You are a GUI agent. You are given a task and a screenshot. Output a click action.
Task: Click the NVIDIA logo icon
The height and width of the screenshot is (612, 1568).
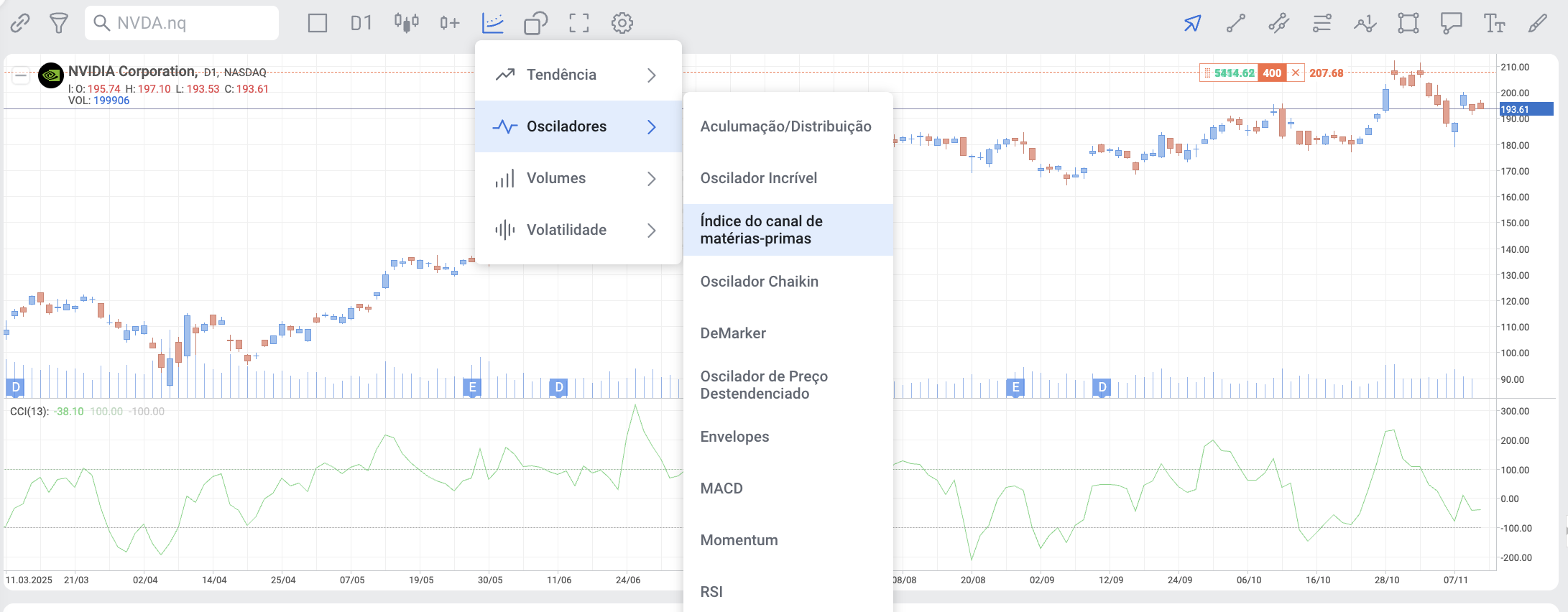coord(51,75)
